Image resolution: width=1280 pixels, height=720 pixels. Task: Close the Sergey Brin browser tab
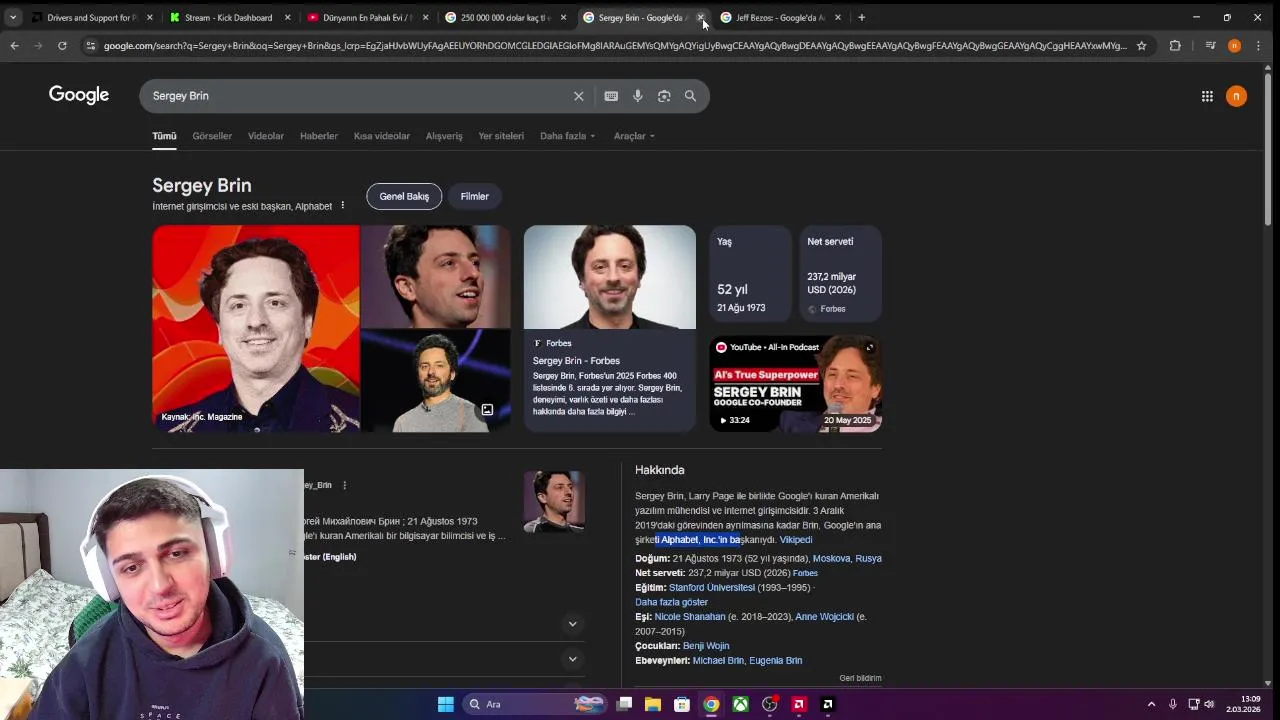[x=700, y=17]
